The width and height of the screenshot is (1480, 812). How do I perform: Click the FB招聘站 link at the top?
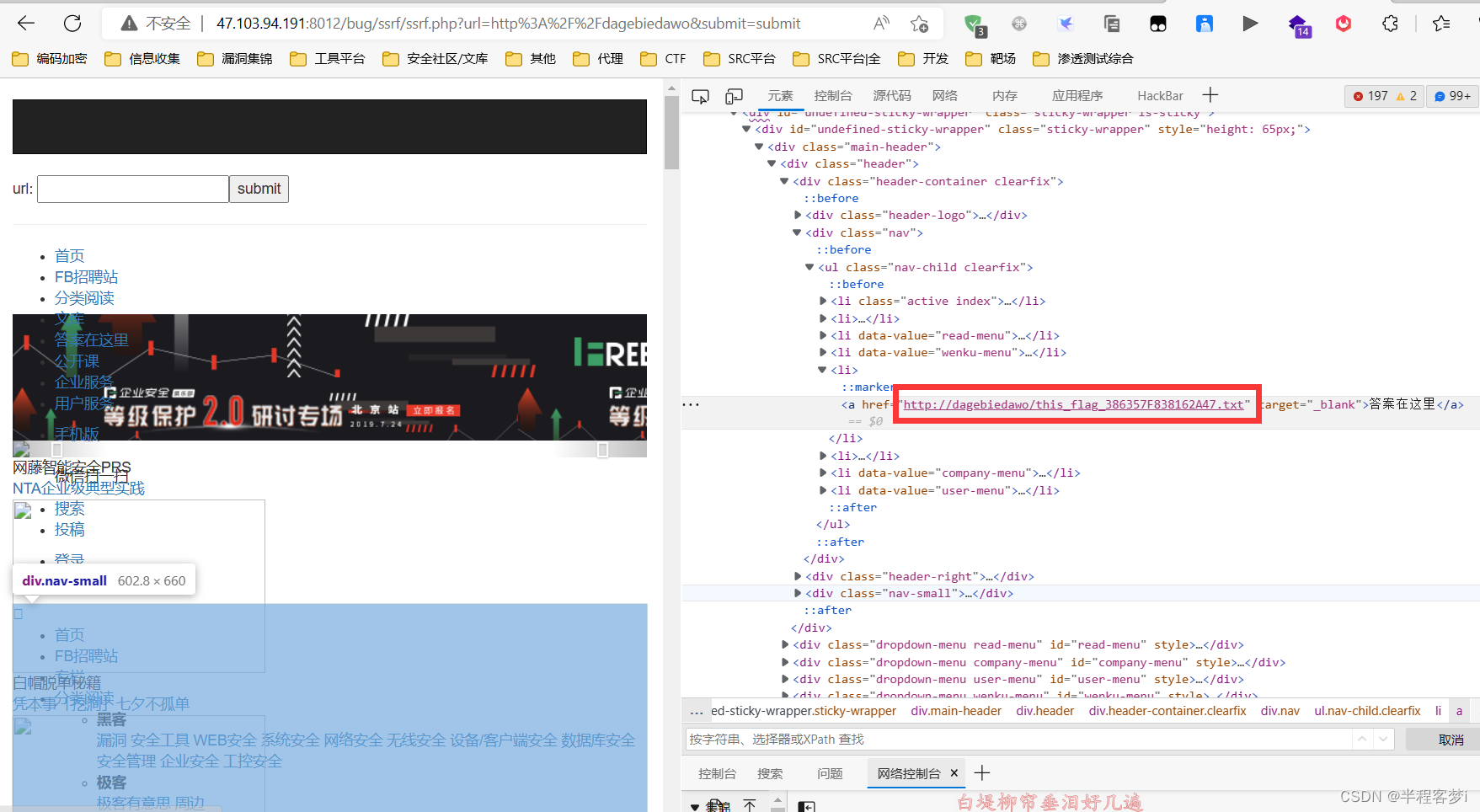[x=86, y=277]
